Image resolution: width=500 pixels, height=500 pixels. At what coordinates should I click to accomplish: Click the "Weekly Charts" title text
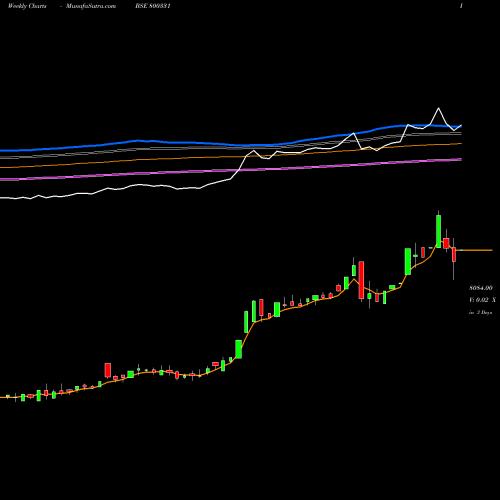click(x=27, y=6)
